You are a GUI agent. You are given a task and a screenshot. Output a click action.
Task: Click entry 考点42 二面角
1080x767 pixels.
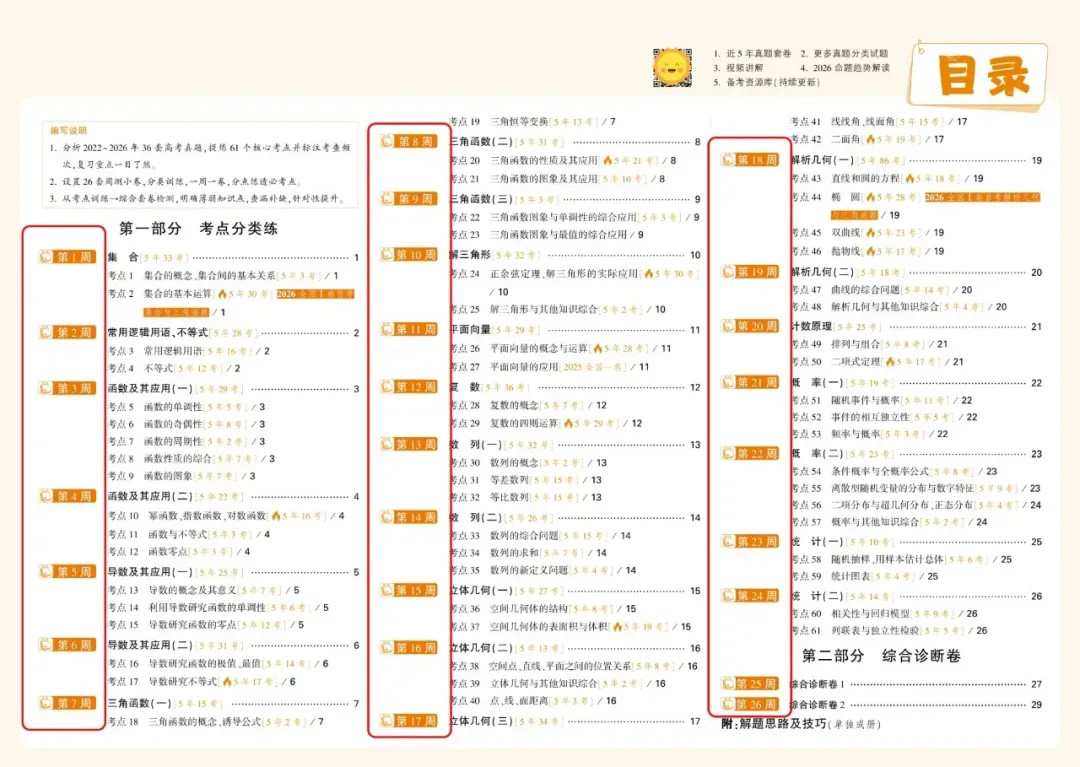coord(868,139)
